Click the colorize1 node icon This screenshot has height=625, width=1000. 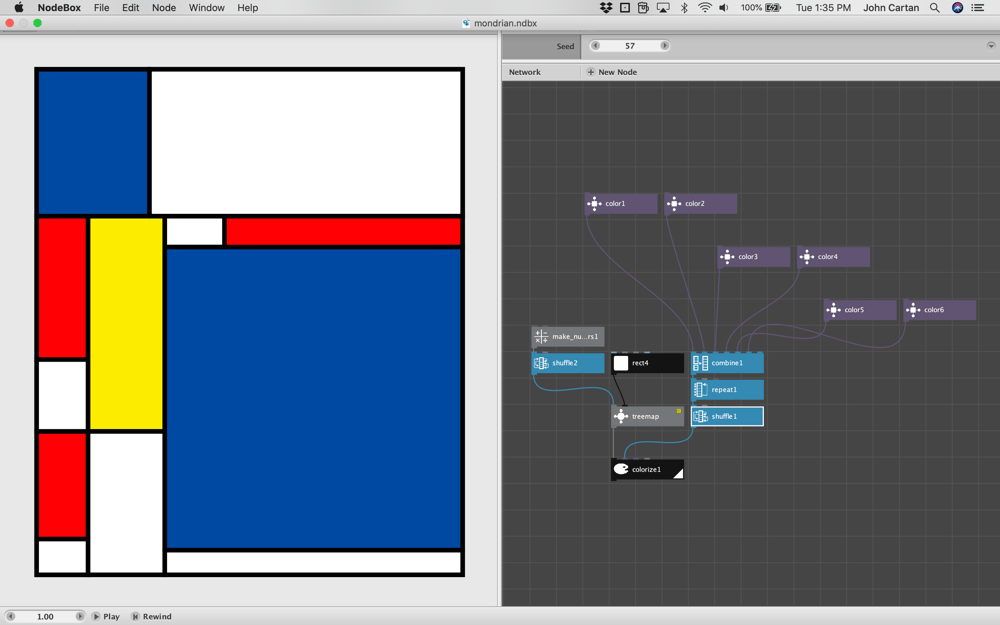point(621,469)
